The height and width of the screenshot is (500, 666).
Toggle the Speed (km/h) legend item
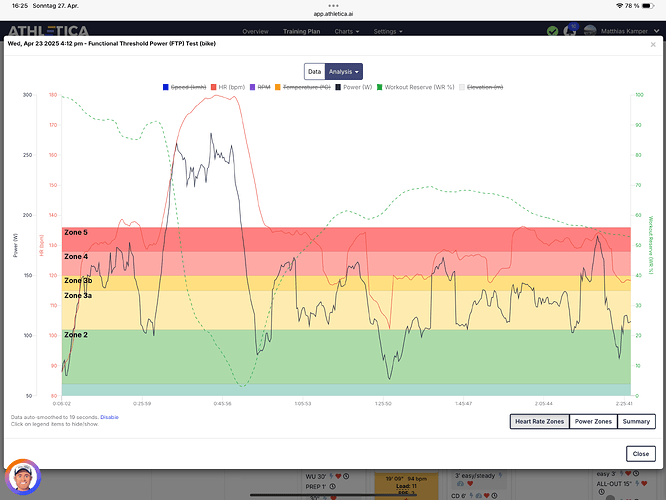coord(183,88)
